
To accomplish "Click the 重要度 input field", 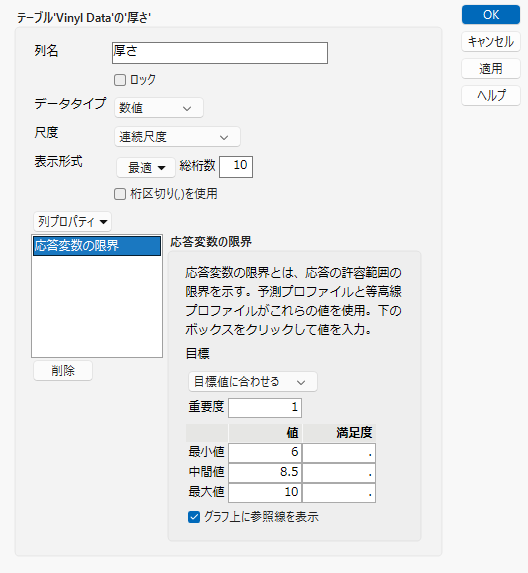I will [x=265, y=408].
